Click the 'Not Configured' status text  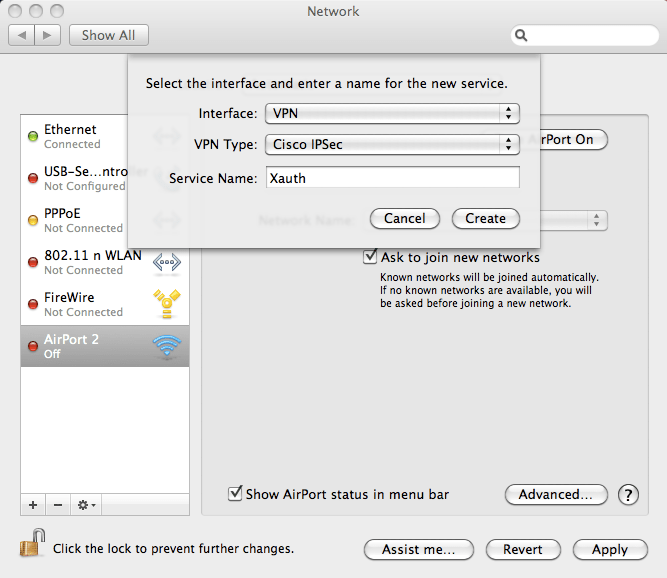pyautogui.click(x=85, y=186)
